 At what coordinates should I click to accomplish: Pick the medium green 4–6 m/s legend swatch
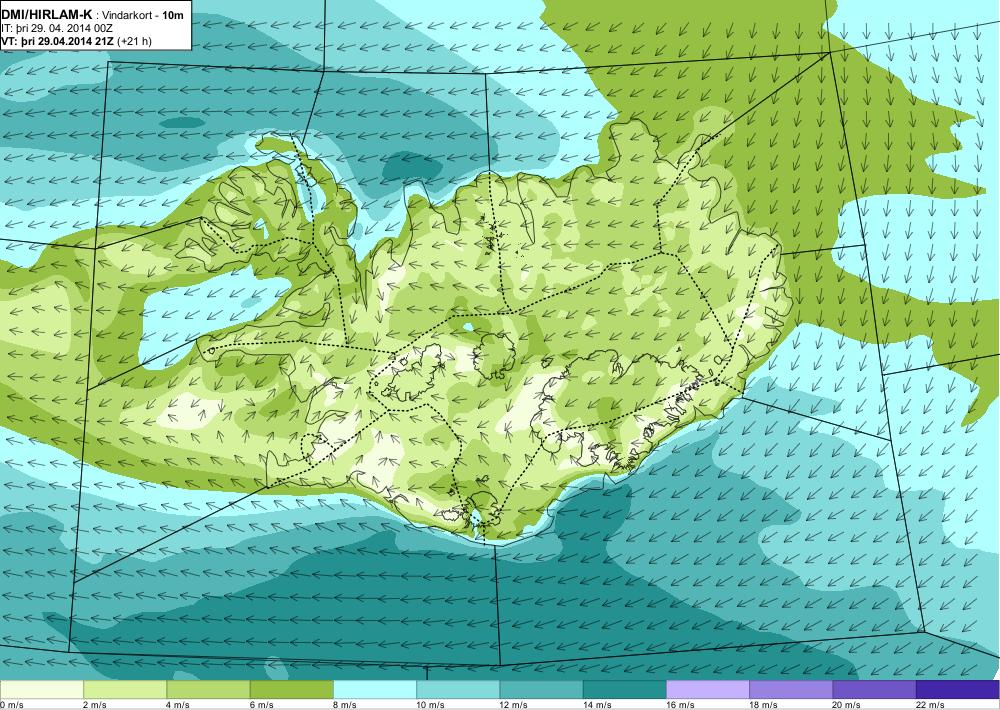pos(209,690)
